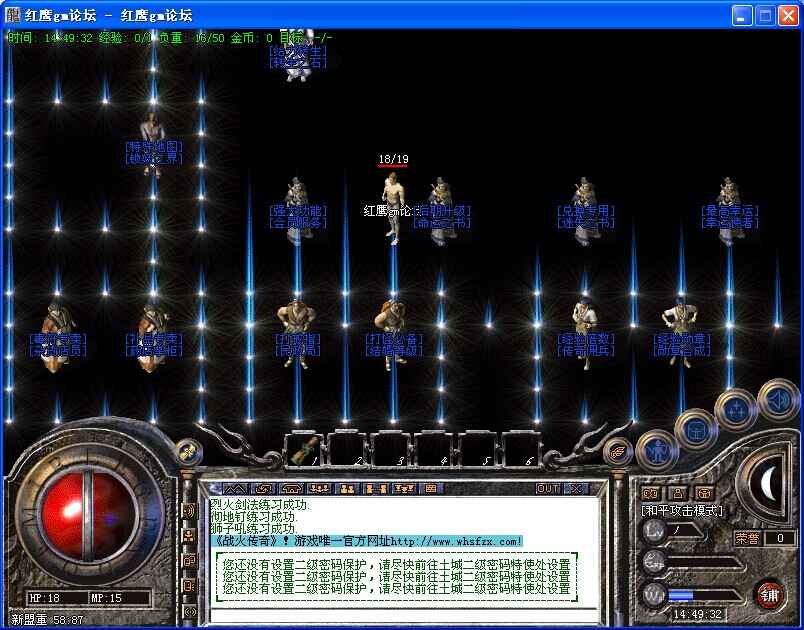Screen dimensions: 804x630
Task: Click the linked-figures trade icon in chat toolbar
Action: coord(375,489)
